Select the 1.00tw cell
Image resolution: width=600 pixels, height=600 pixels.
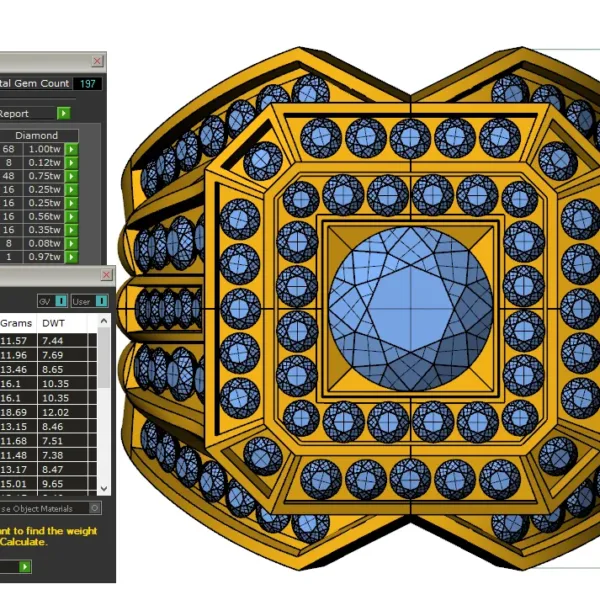click(44, 149)
